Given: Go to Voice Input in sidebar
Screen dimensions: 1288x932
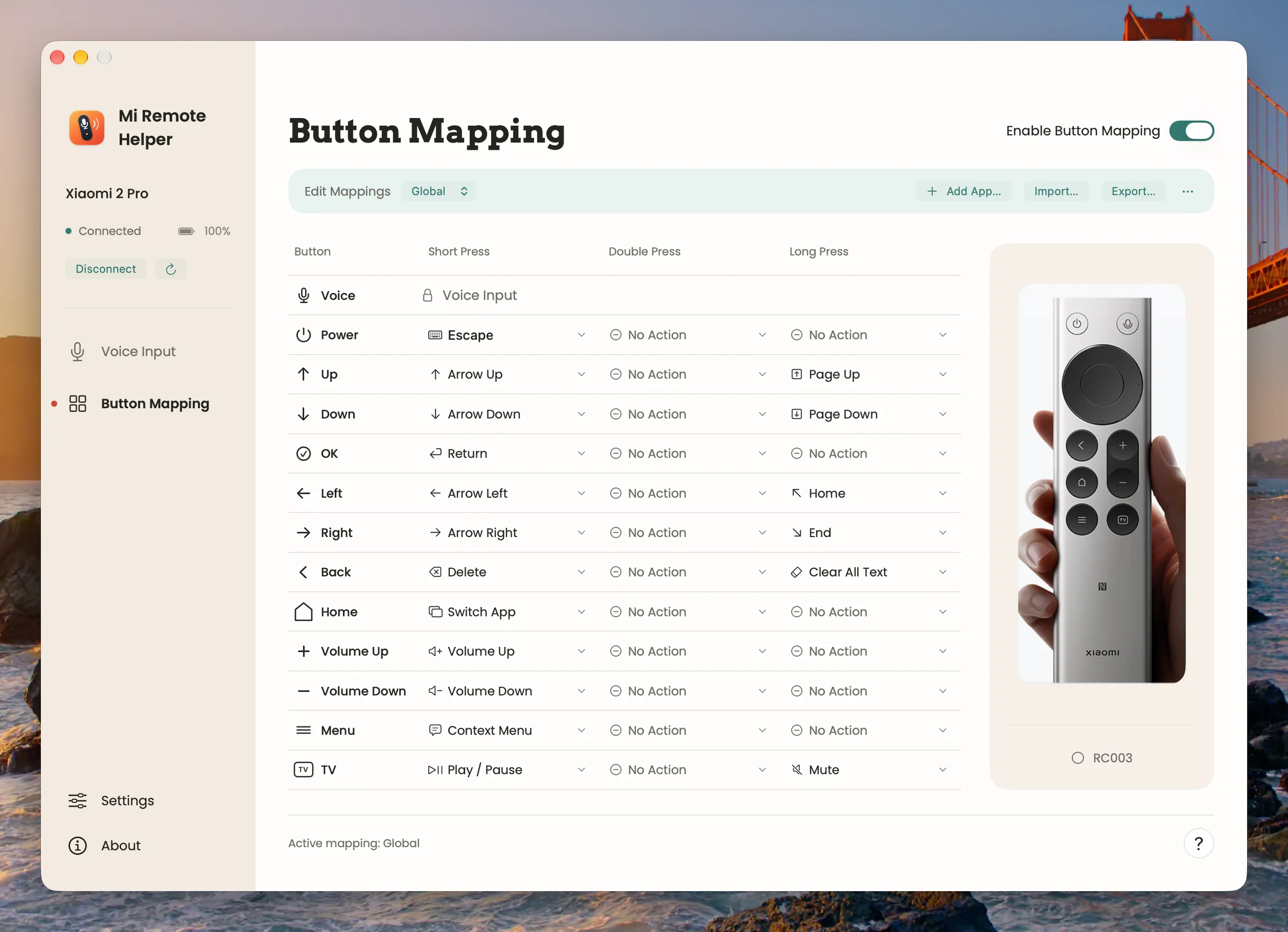Looking at the screenshot, I should point(138,352).
